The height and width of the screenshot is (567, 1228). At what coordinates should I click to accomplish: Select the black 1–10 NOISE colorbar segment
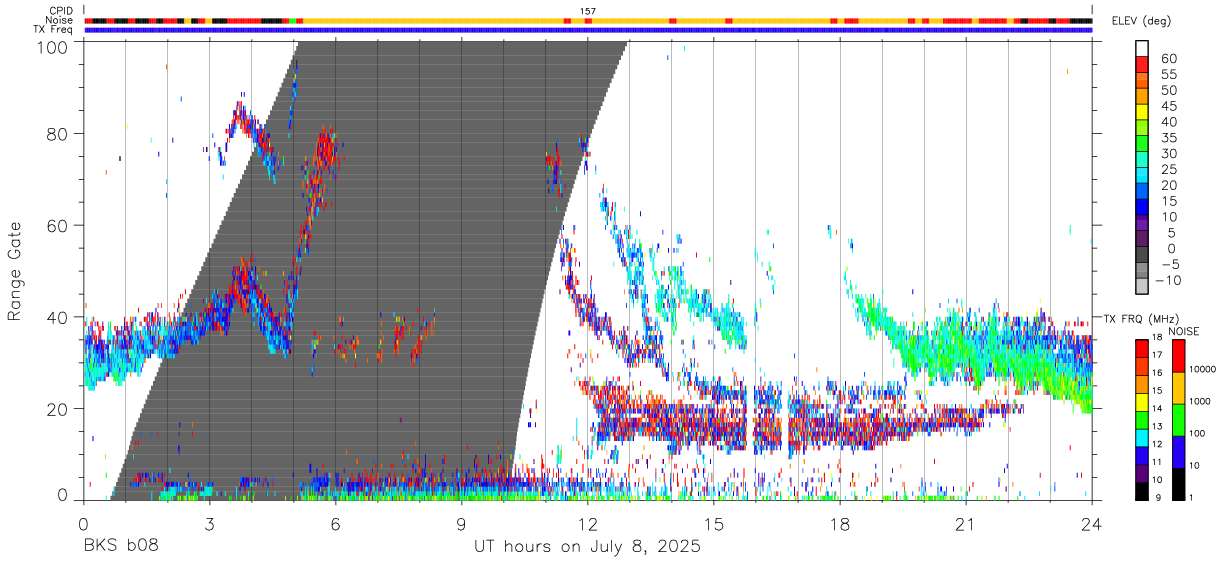[x=1179, y=483]
